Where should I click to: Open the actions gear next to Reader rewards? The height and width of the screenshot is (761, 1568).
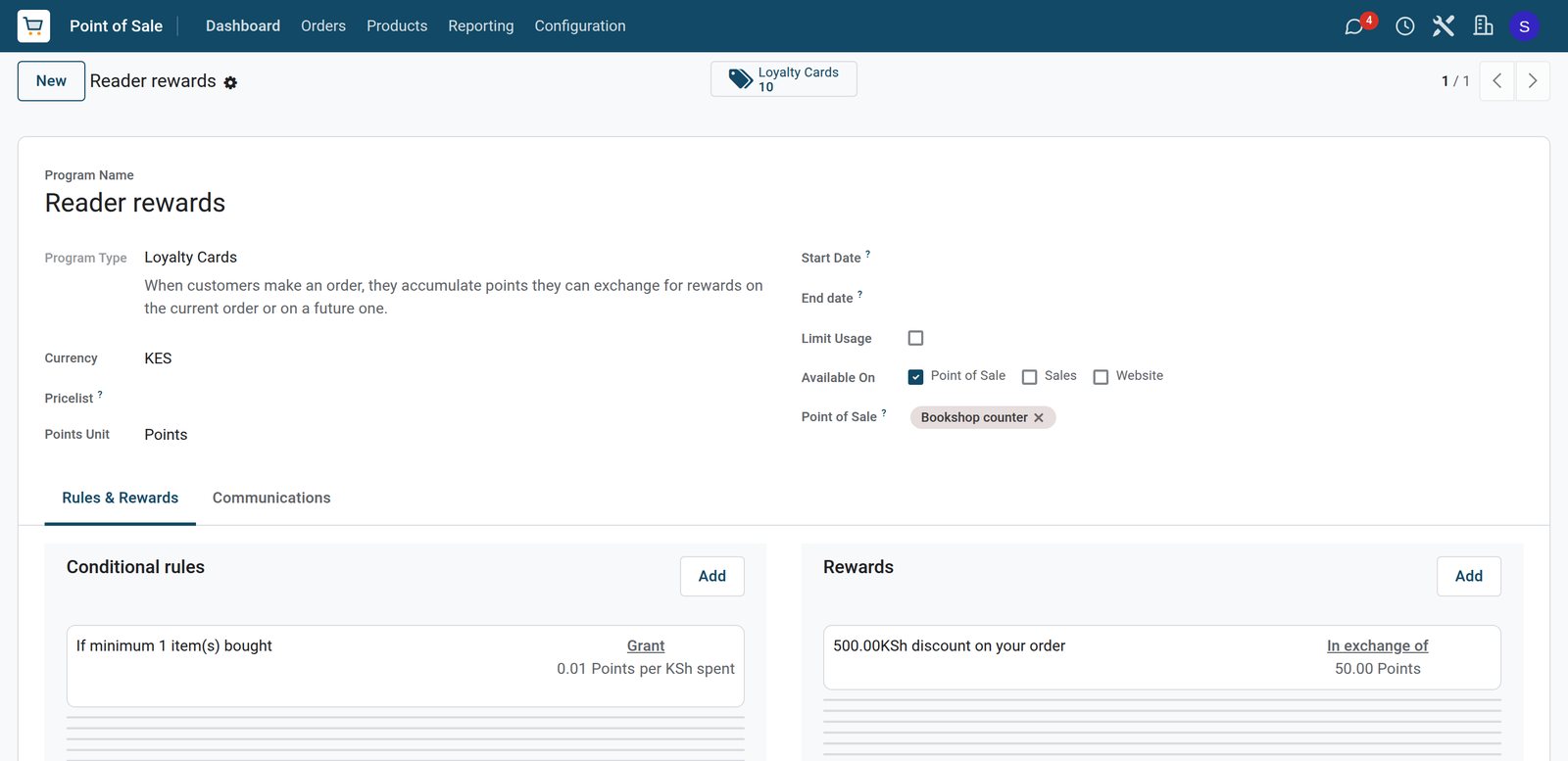coord(230,83)
